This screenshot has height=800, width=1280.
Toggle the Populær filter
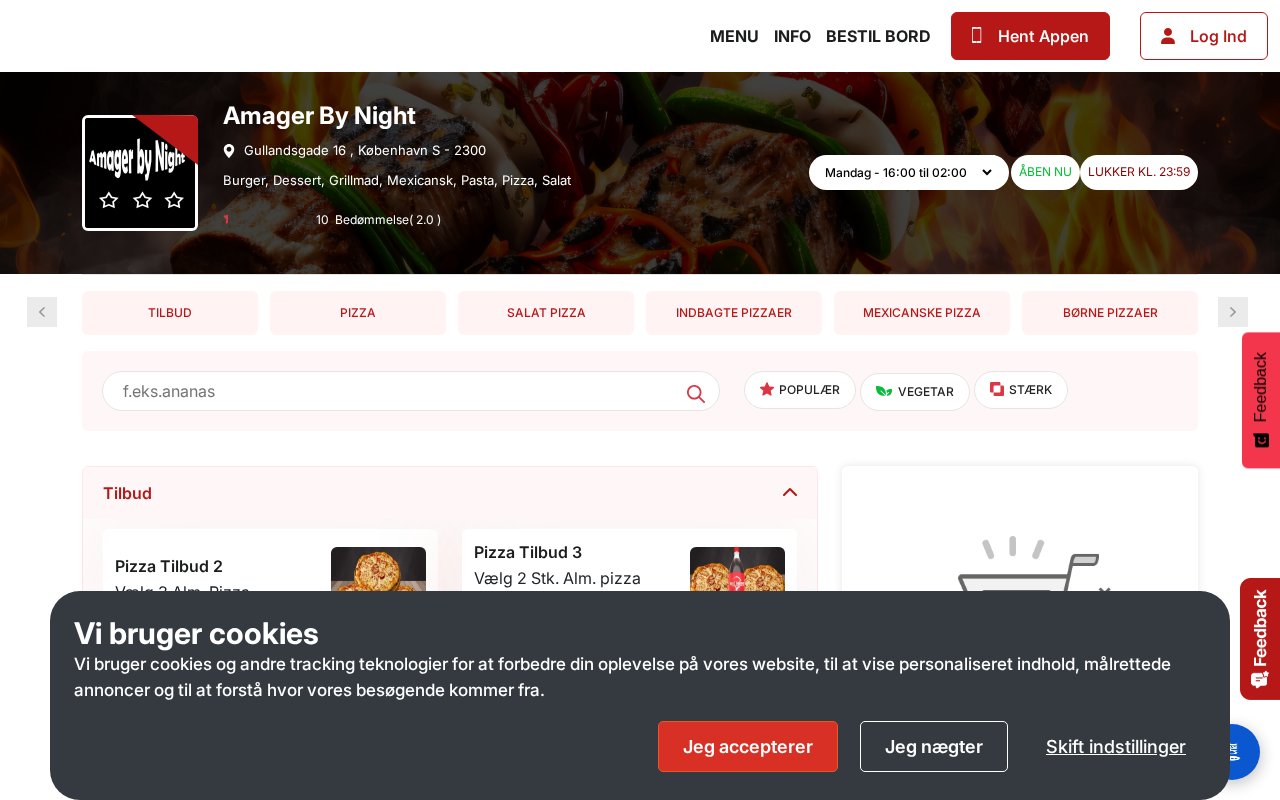[x=800, y=390]
